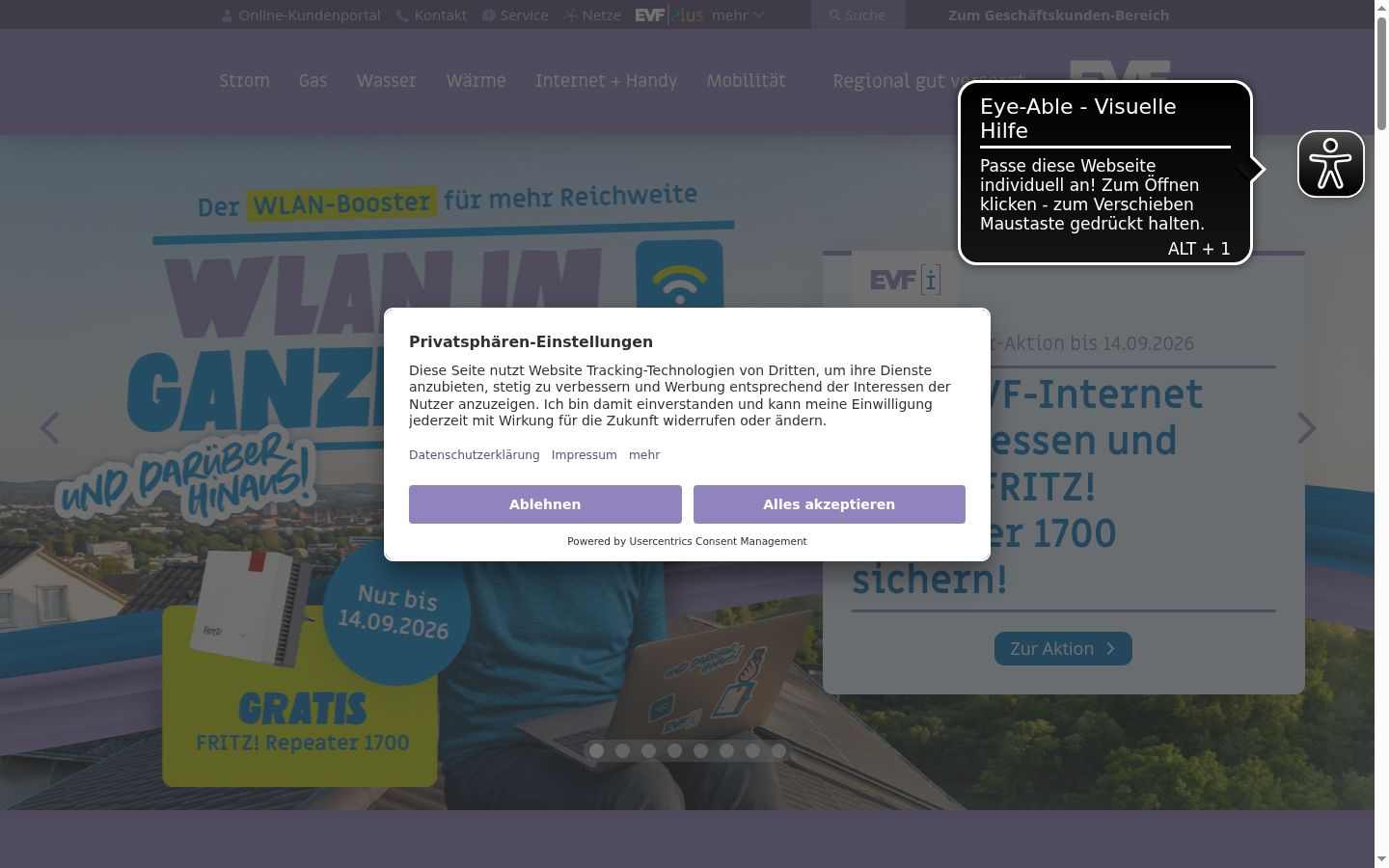
Task: Click the Alles akzeptieren button
Action: click(x=830, y=504)
